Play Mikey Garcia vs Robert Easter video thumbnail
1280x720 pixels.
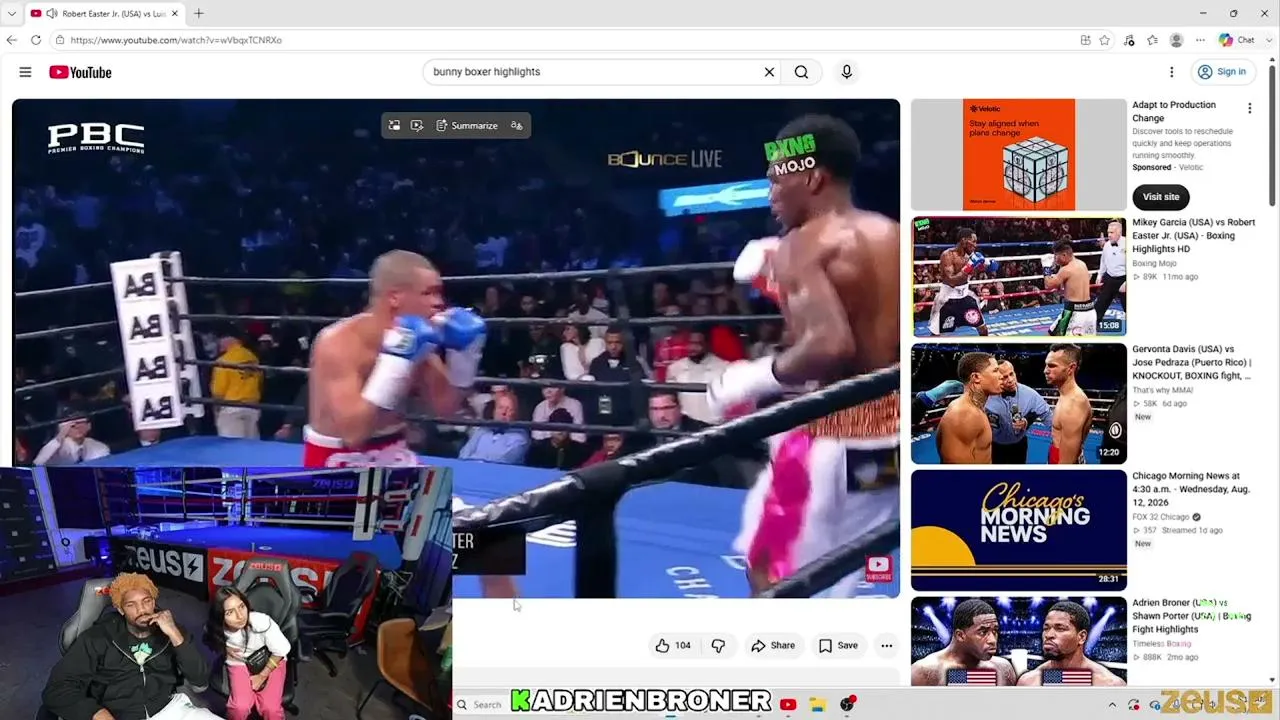pos(1019,277)
